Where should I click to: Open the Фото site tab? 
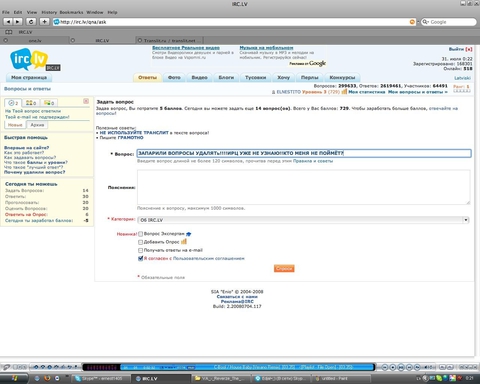(174, 77)
